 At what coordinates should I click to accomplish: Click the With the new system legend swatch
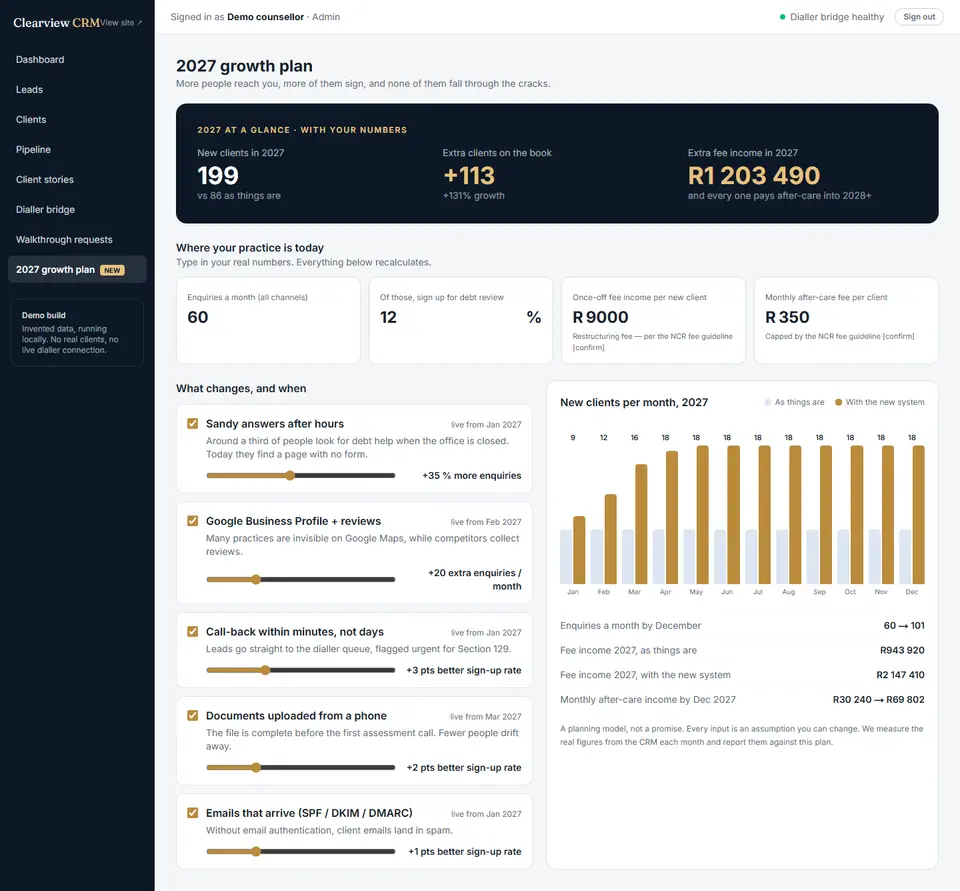(x=839, y=402)
